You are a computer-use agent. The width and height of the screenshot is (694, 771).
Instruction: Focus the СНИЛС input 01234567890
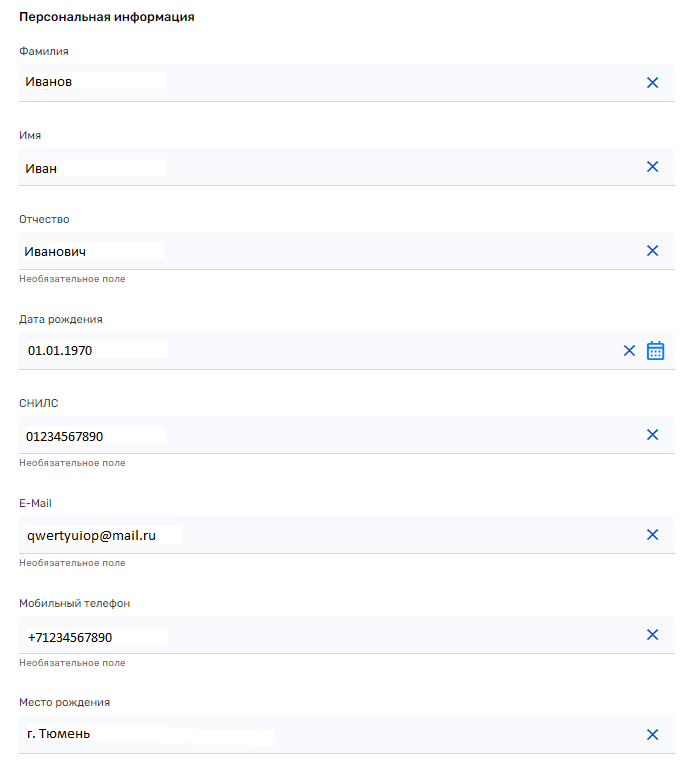point(300,436)
